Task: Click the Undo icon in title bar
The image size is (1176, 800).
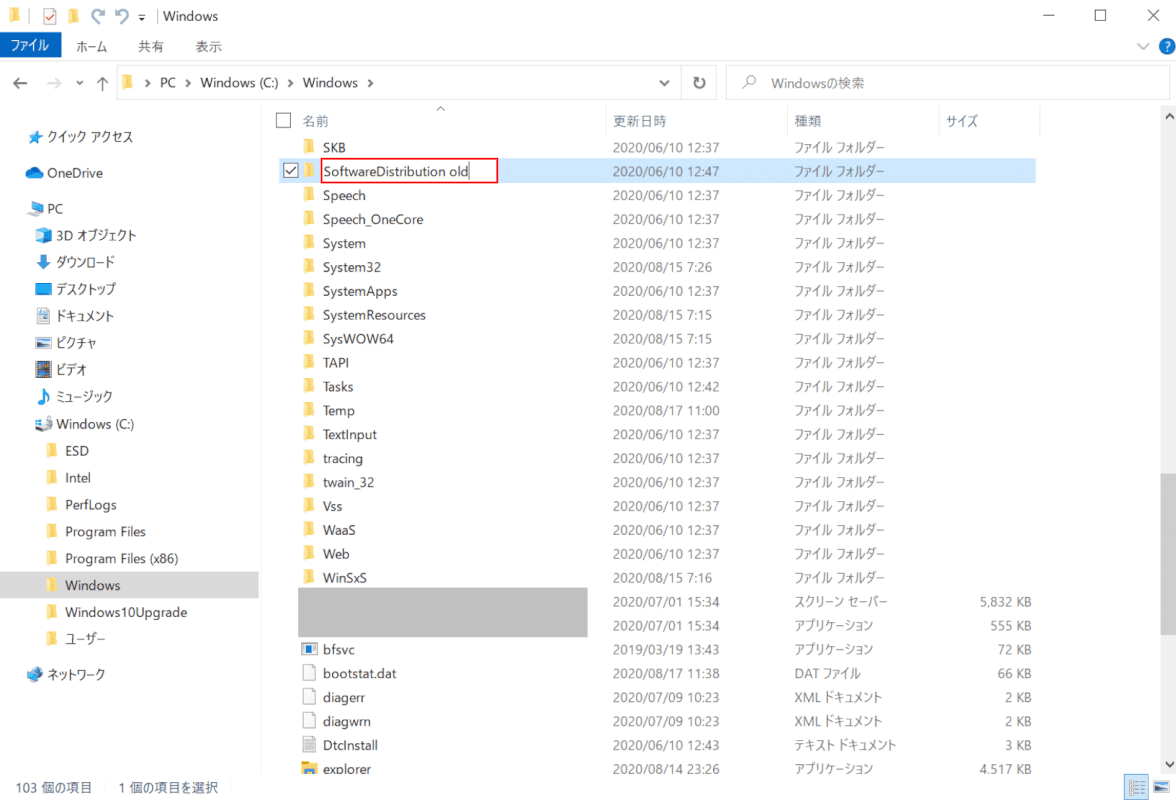Action: (122, 16)
